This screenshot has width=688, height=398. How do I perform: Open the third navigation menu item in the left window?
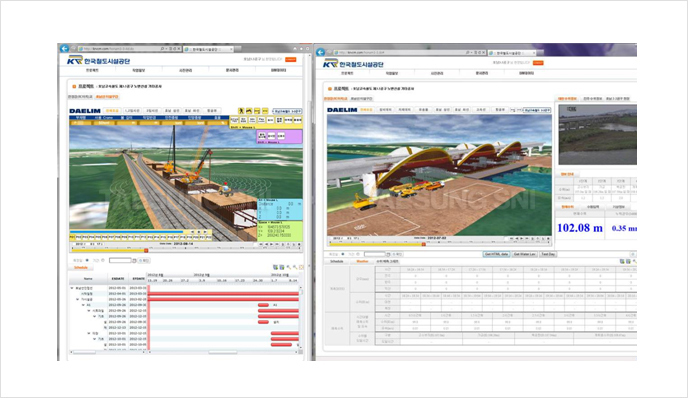pyautogui.click(x=186, y=70)
